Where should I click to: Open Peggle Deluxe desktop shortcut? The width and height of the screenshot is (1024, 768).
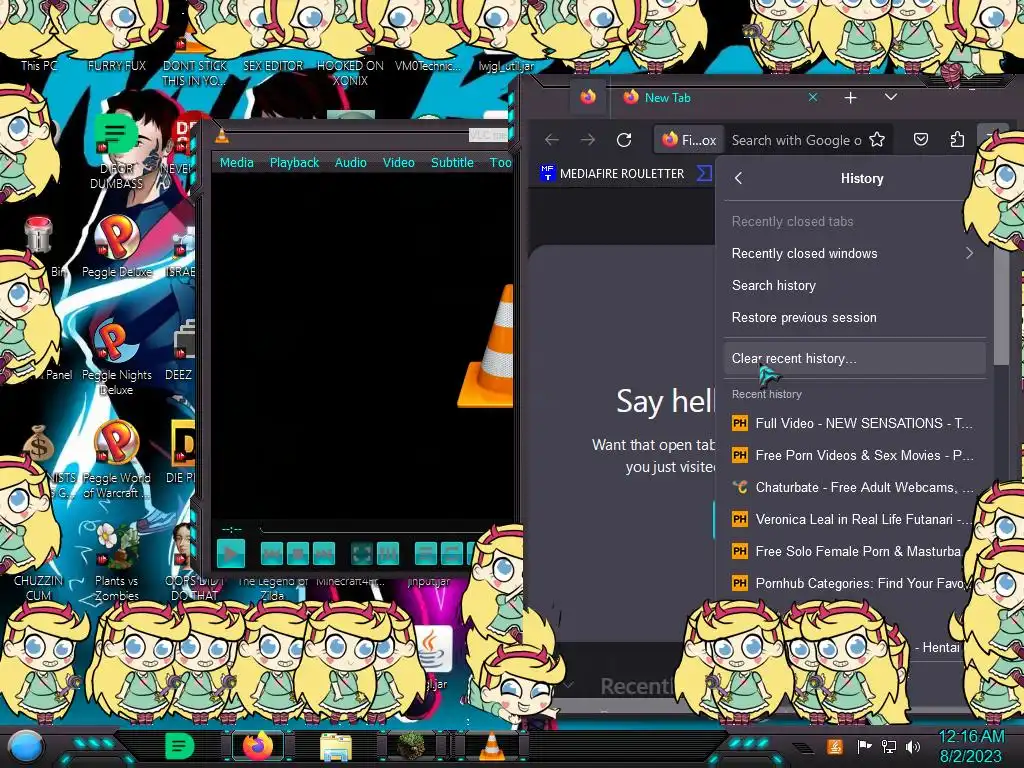(x=117, y=247)
